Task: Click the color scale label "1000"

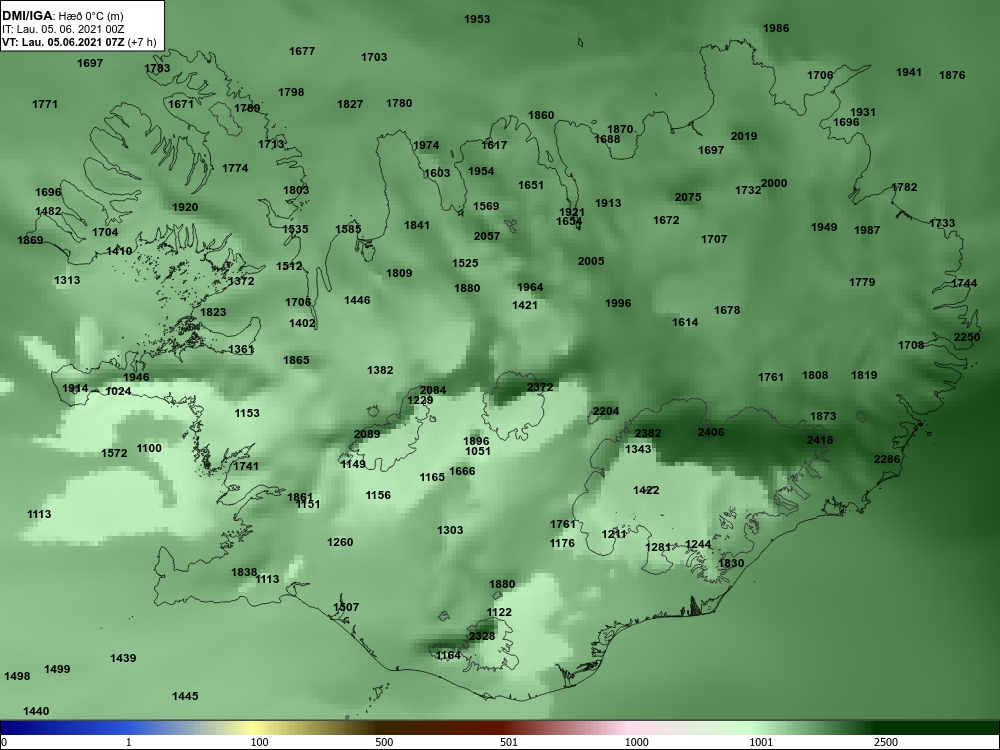Action: point(636,742)
